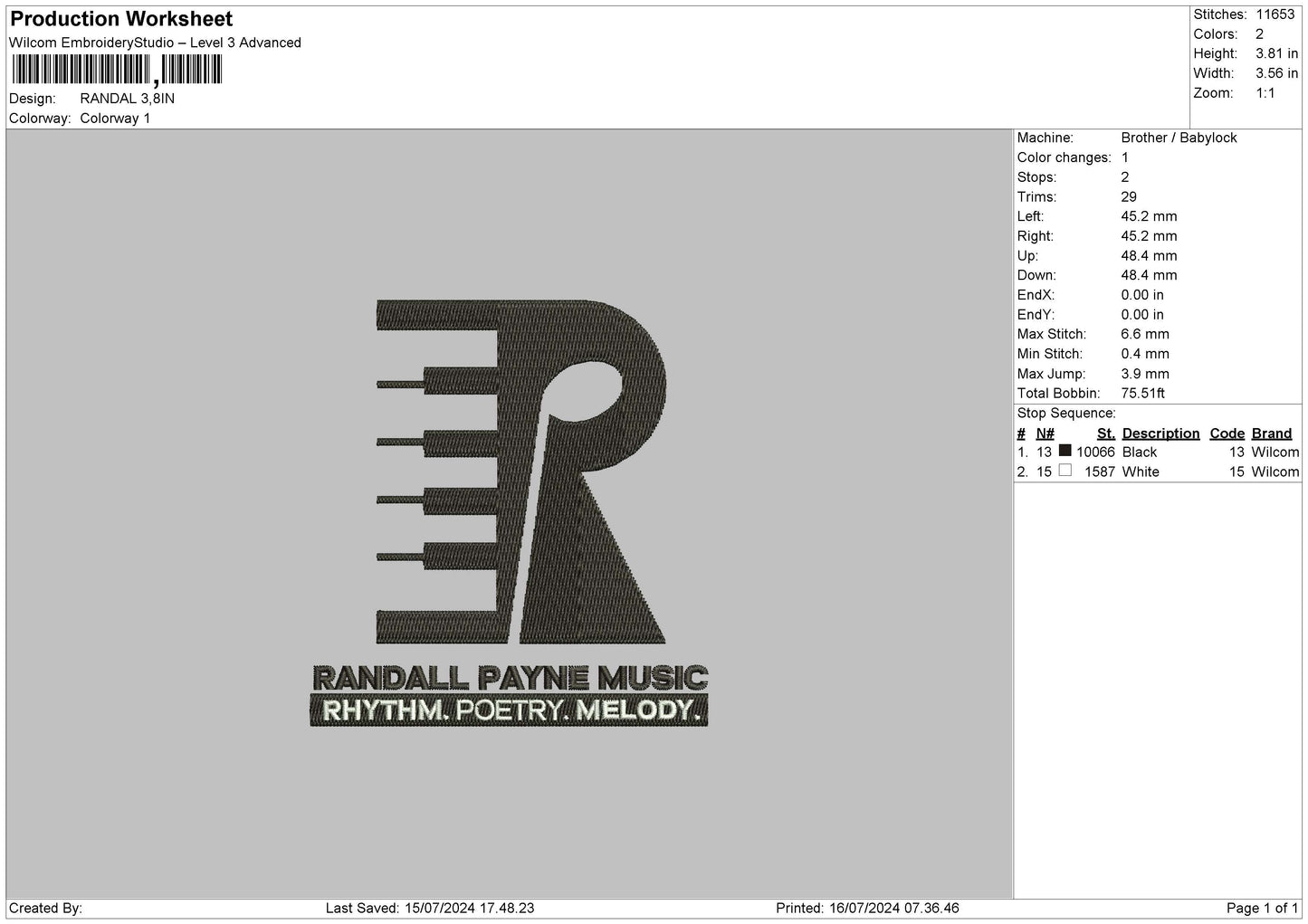1308x924 pixels.
Task: Click the Machine value 'Brother / Babylock'
Action: point(1179,138)
